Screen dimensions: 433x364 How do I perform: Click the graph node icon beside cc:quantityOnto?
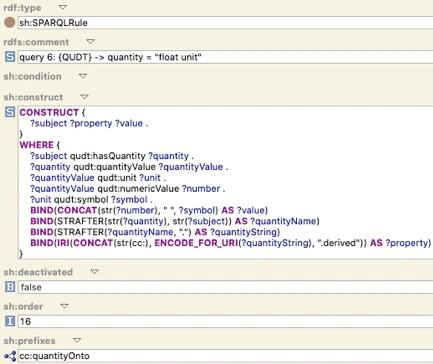(x=10, y=356)
